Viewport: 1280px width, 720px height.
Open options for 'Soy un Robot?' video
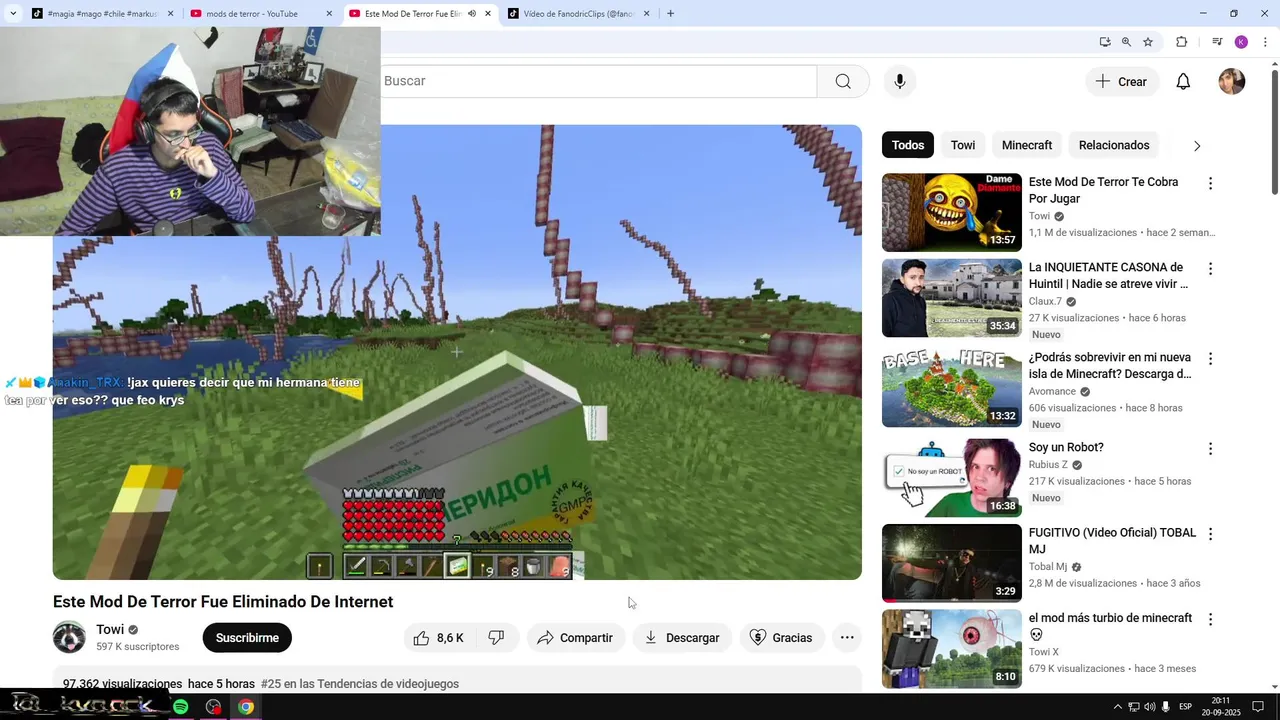tap(1210, 449)
